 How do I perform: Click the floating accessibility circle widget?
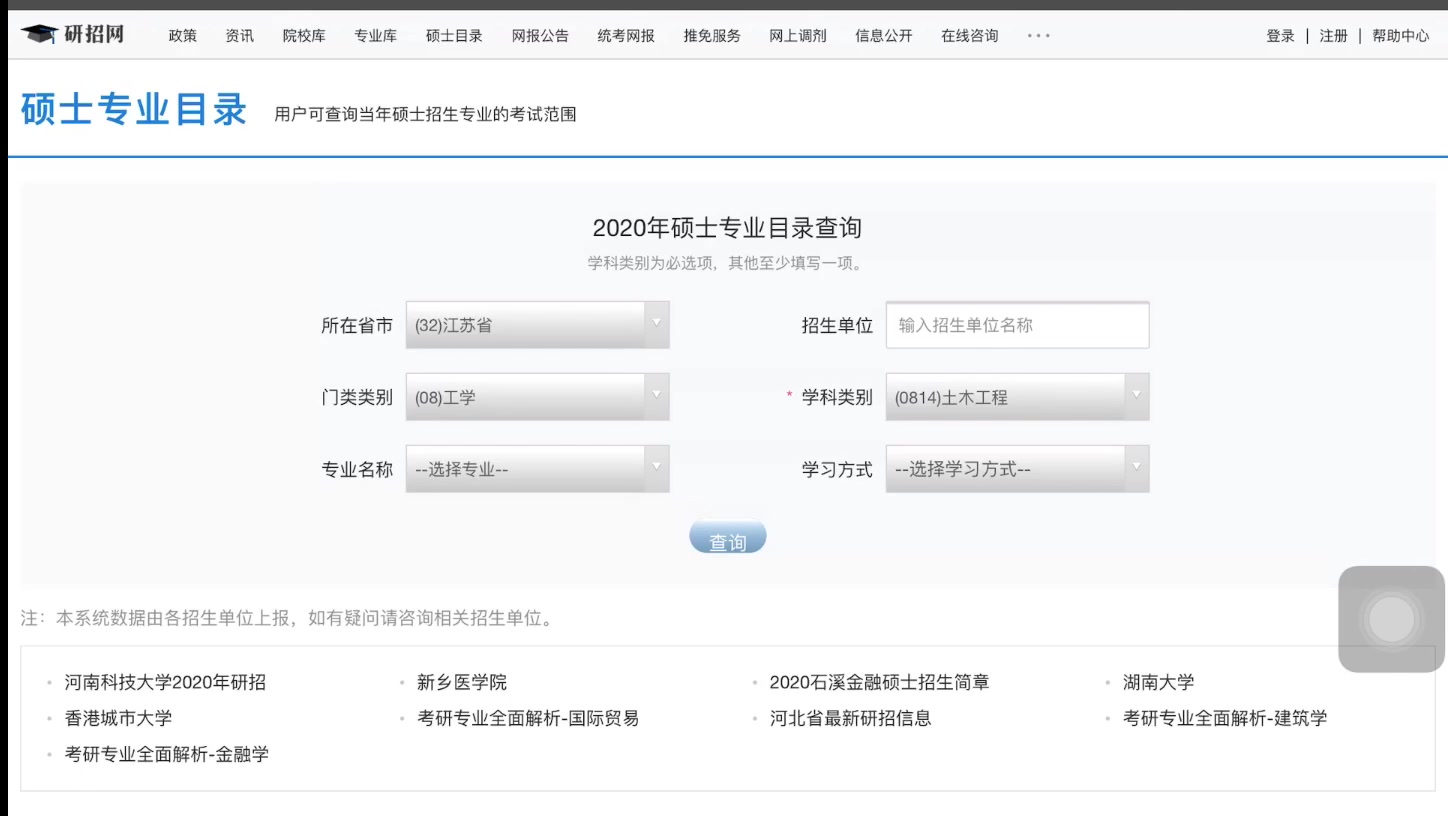click(x=1391, y=619)
